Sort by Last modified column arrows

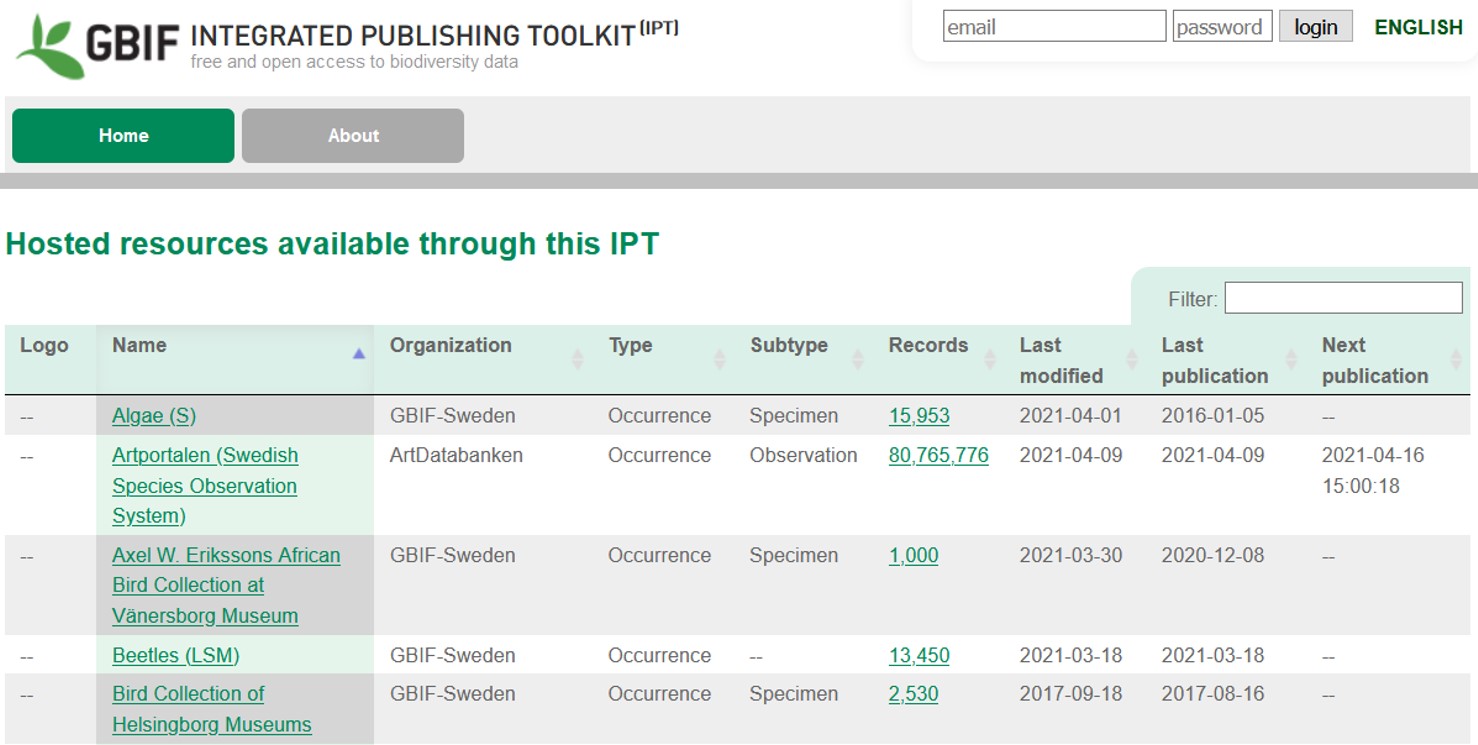[x=1132, y=359]
